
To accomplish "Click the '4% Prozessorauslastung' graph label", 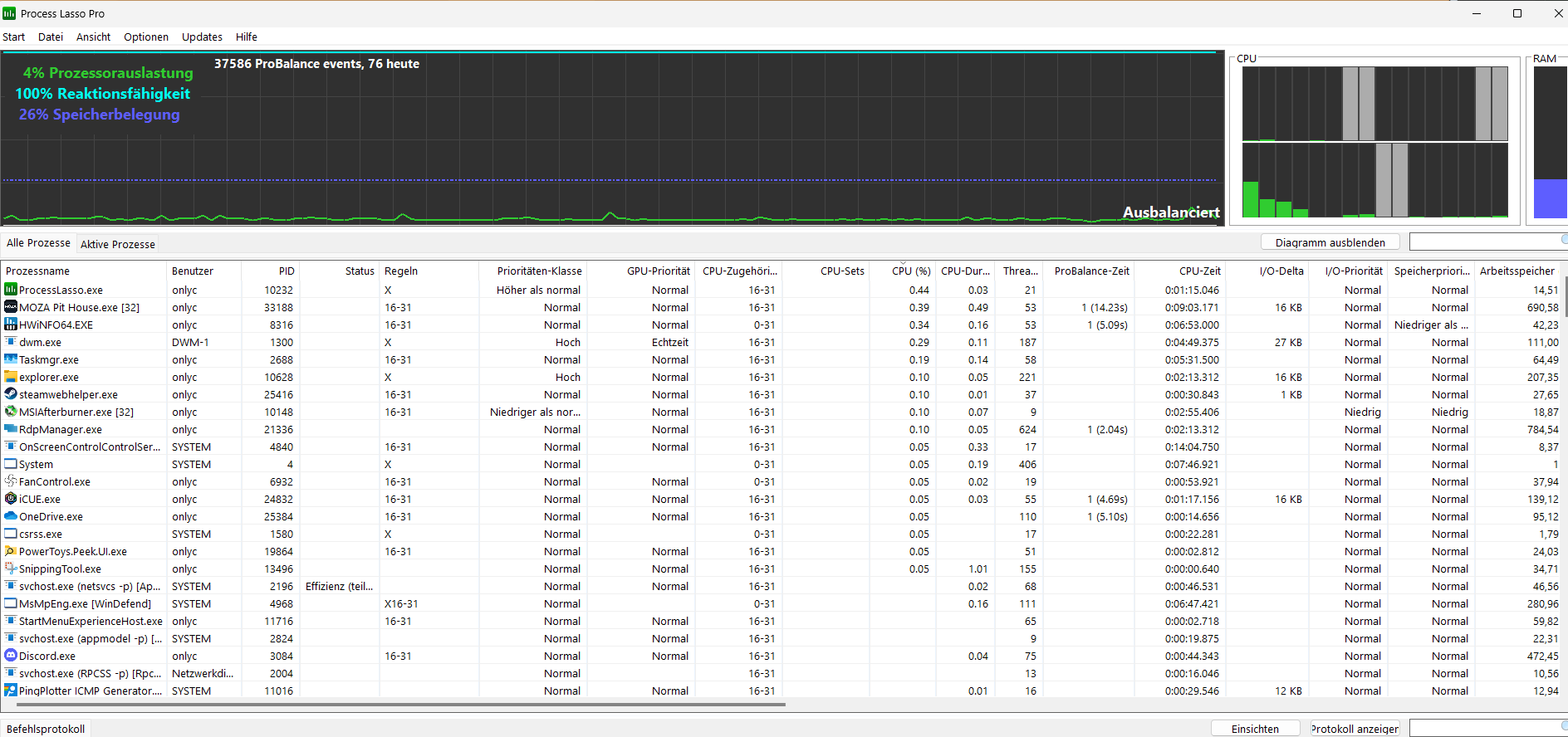I will pyautogui.click(x=108, y=73).
